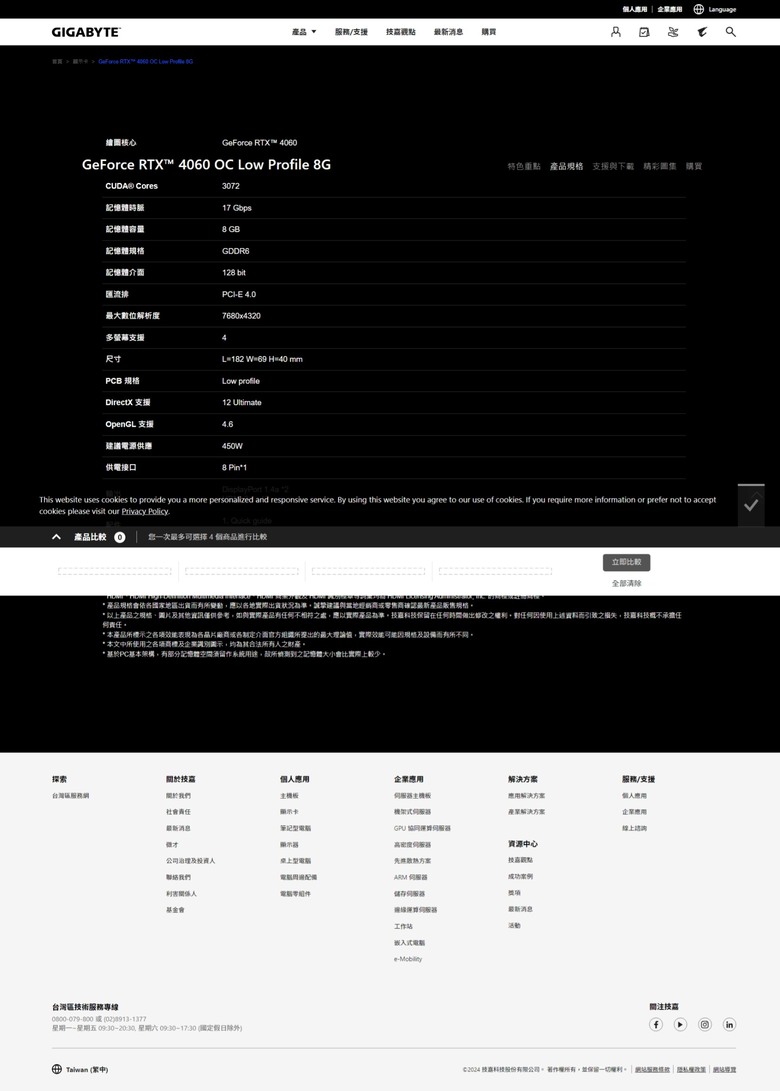Open footer link GPU 協同運算伺服器

coord(422,828)
